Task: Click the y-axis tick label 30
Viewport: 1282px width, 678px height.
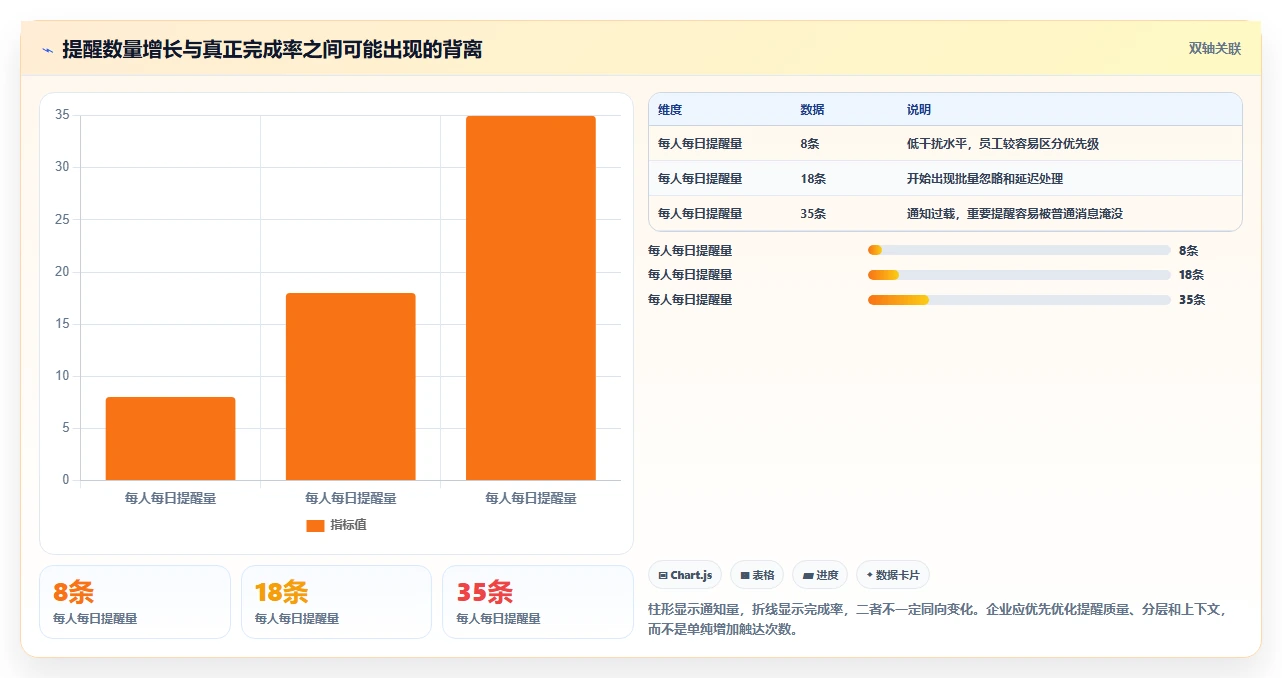Action: point(62,167)
